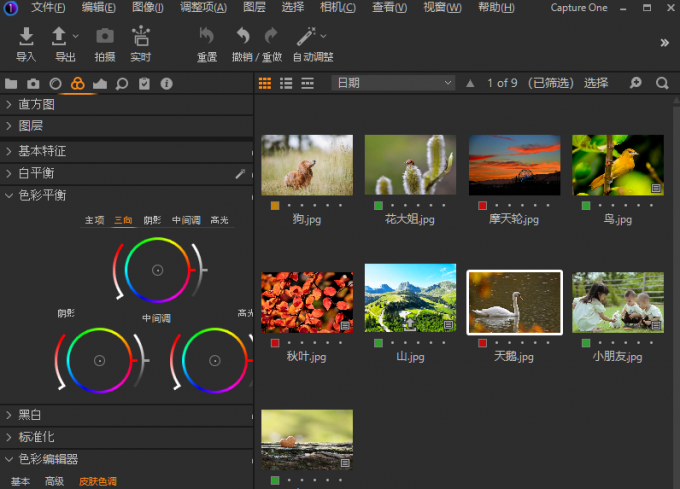Click the red color tag under 天鹅.jpg

(482, 343)
